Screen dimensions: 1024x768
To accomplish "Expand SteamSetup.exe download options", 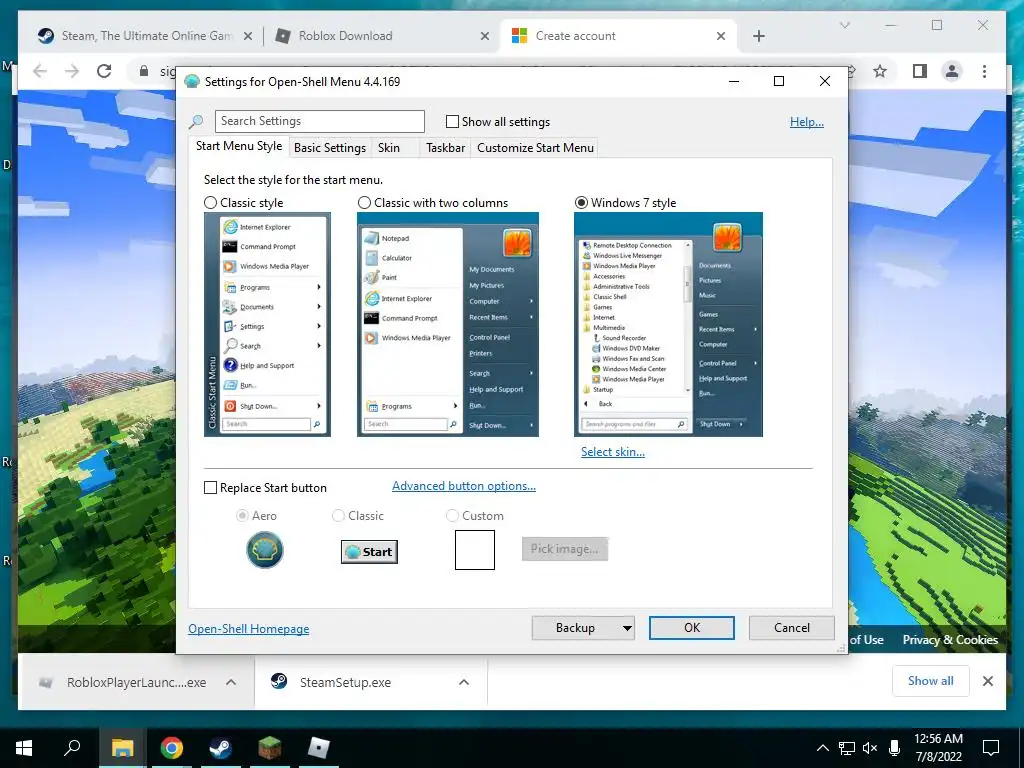I will click(x=464, y=682).
